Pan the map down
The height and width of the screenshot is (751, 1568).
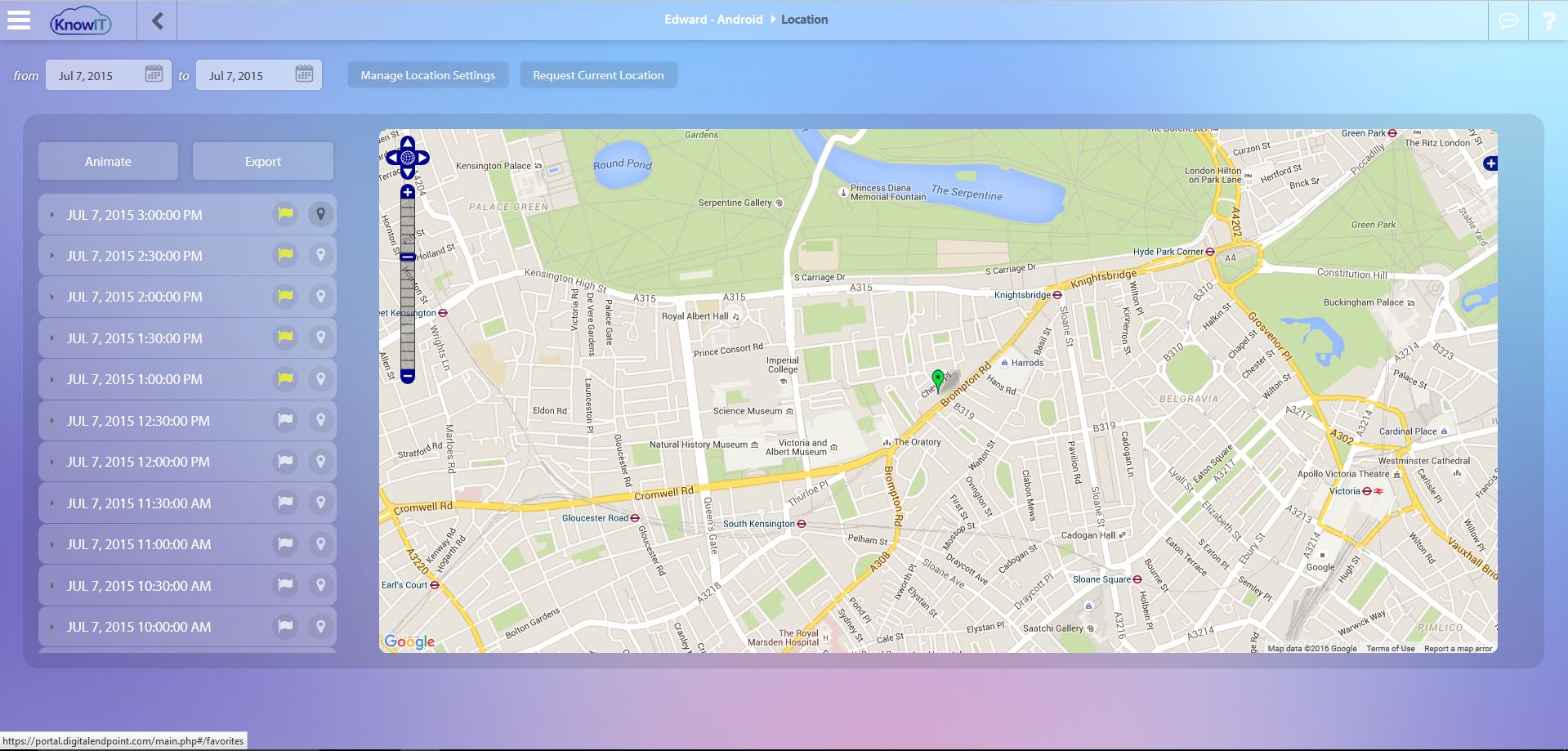(x=407, y=172)
